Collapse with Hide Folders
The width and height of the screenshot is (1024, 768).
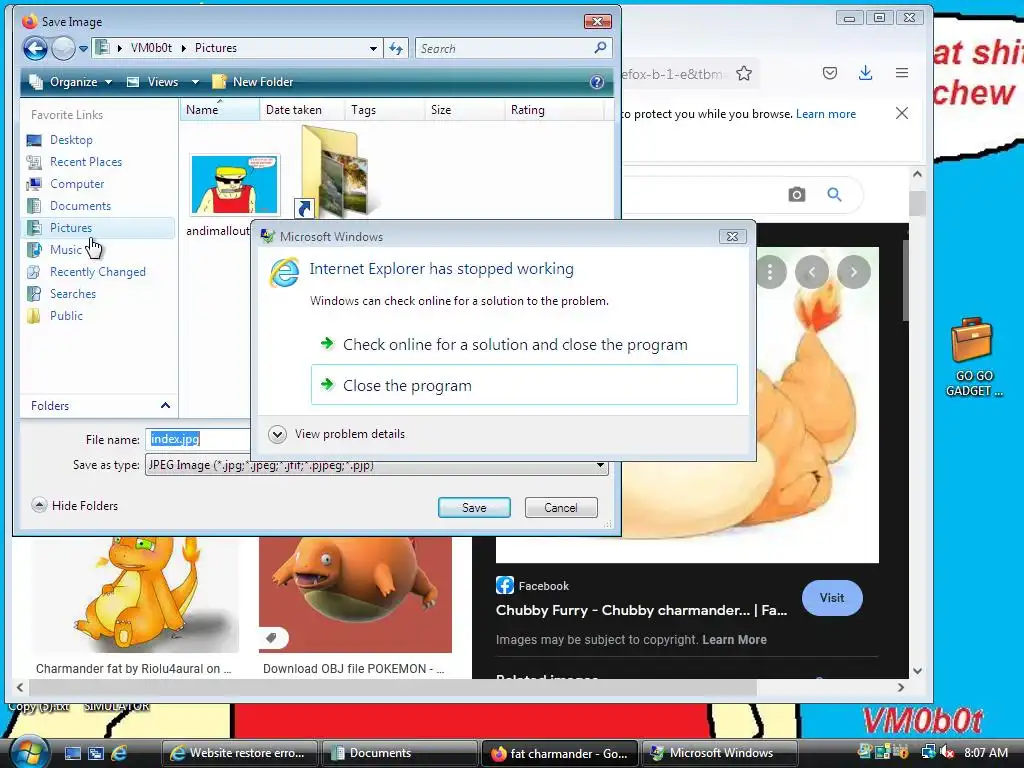tap(74, 505)
